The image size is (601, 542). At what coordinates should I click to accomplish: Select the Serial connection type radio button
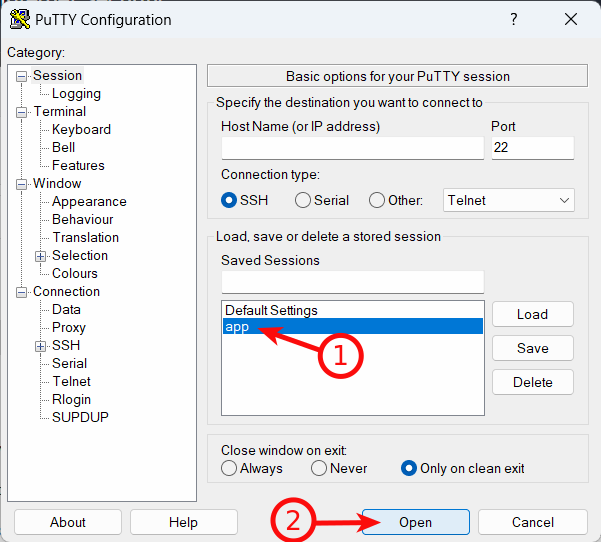click(x=302, y=200)
